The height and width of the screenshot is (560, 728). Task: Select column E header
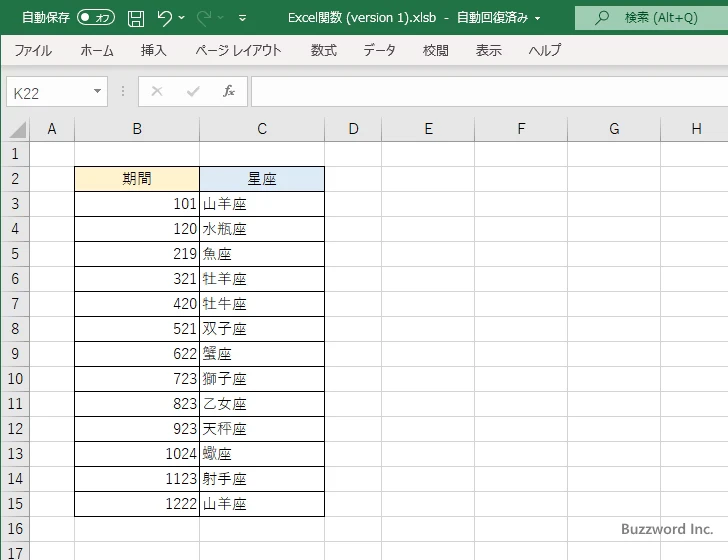click(428, 129)
